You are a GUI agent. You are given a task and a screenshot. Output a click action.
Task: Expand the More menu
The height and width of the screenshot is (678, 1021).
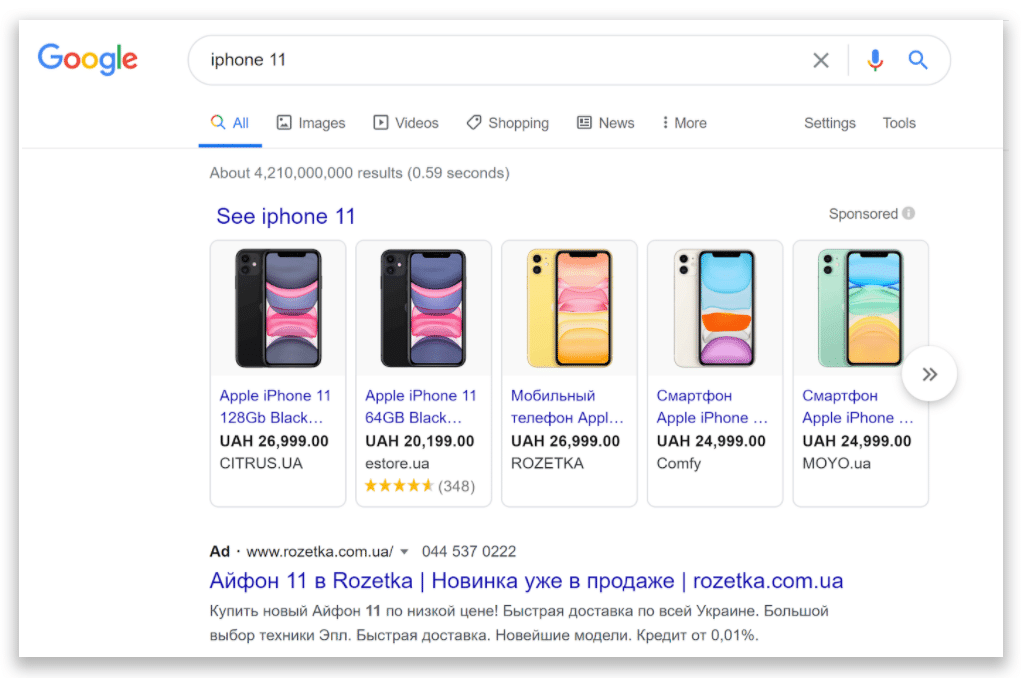(684, 123)
